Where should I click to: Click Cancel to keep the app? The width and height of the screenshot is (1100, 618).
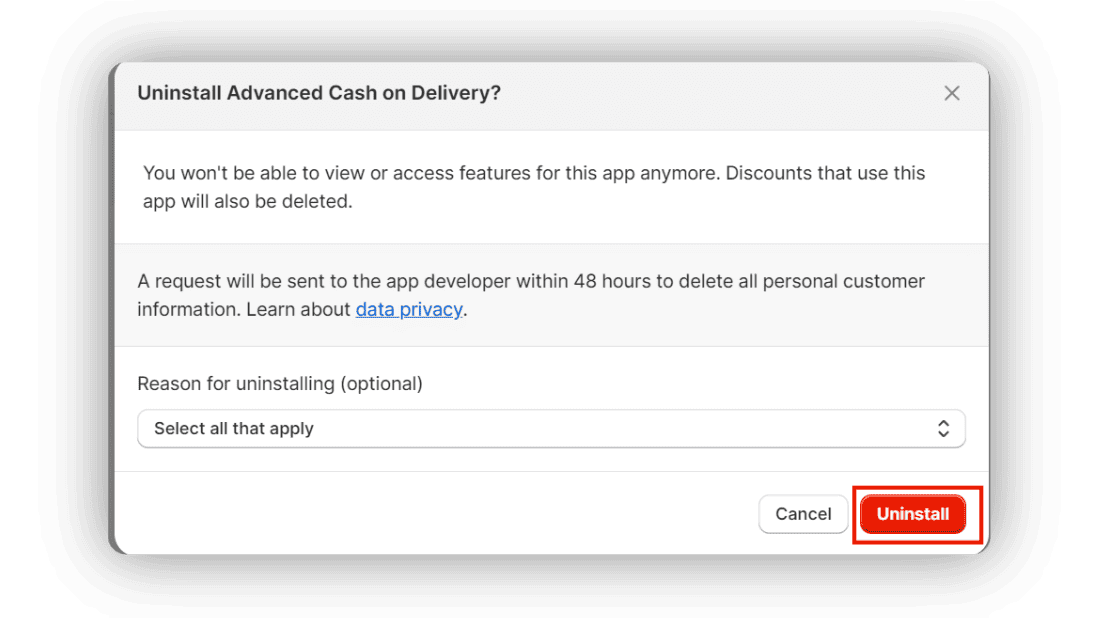[803, 514]
